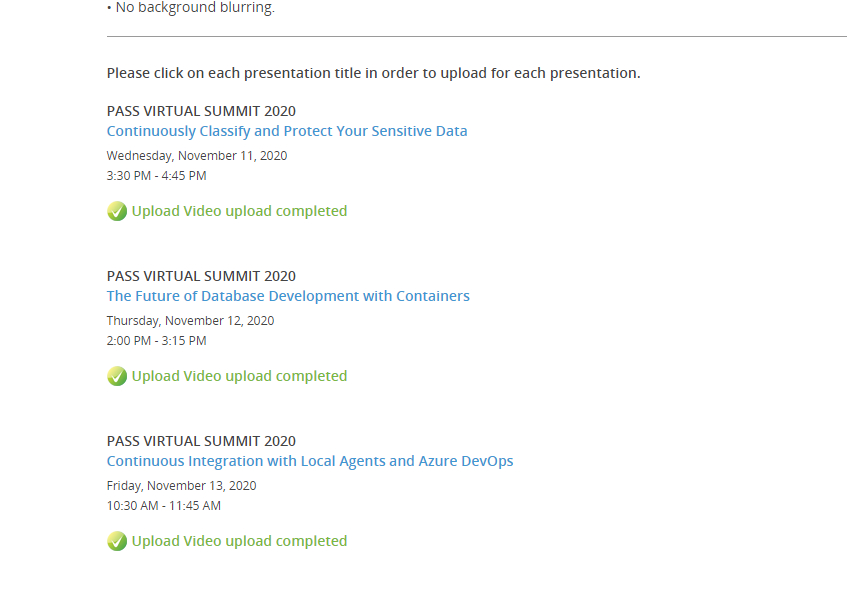Open 'Continuous Integration with Local Agents and Azure DevOps'
847x592 pixels.
coord(310,461)
